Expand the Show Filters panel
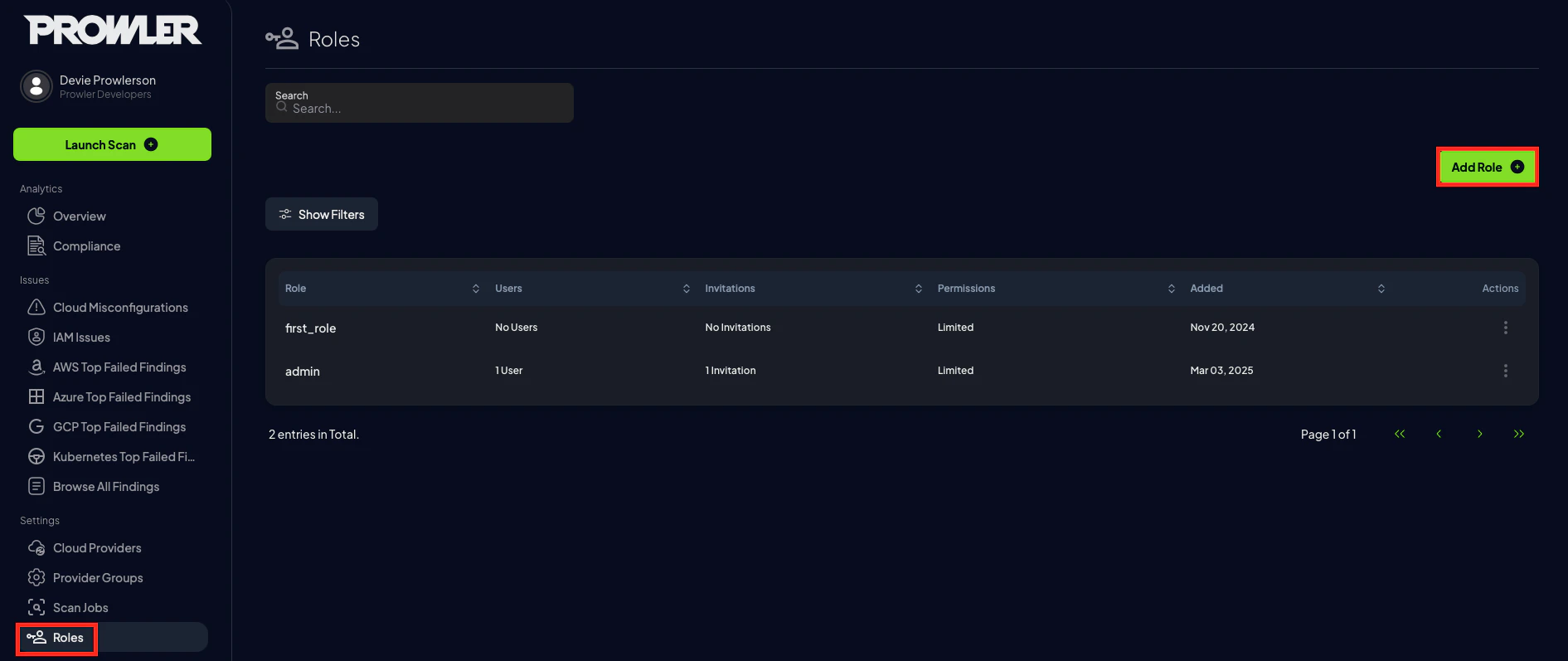This screenshot has width=1568, height=661. 322,214
